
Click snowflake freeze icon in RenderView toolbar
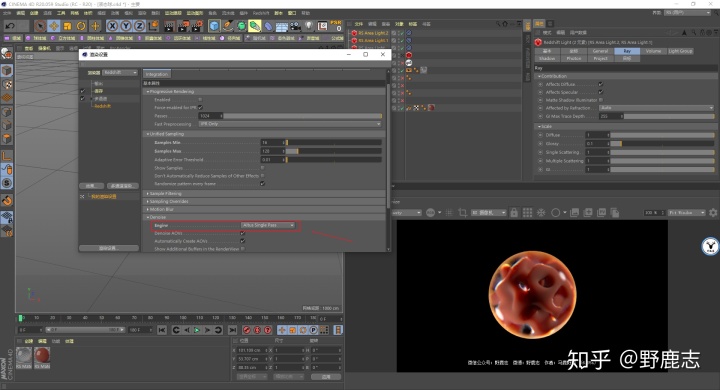click(x=541, y=213)
